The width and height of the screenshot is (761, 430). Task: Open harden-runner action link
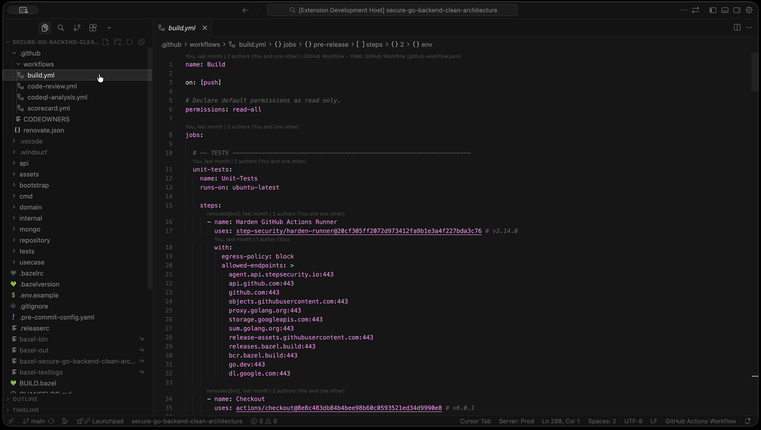point(359,231)
